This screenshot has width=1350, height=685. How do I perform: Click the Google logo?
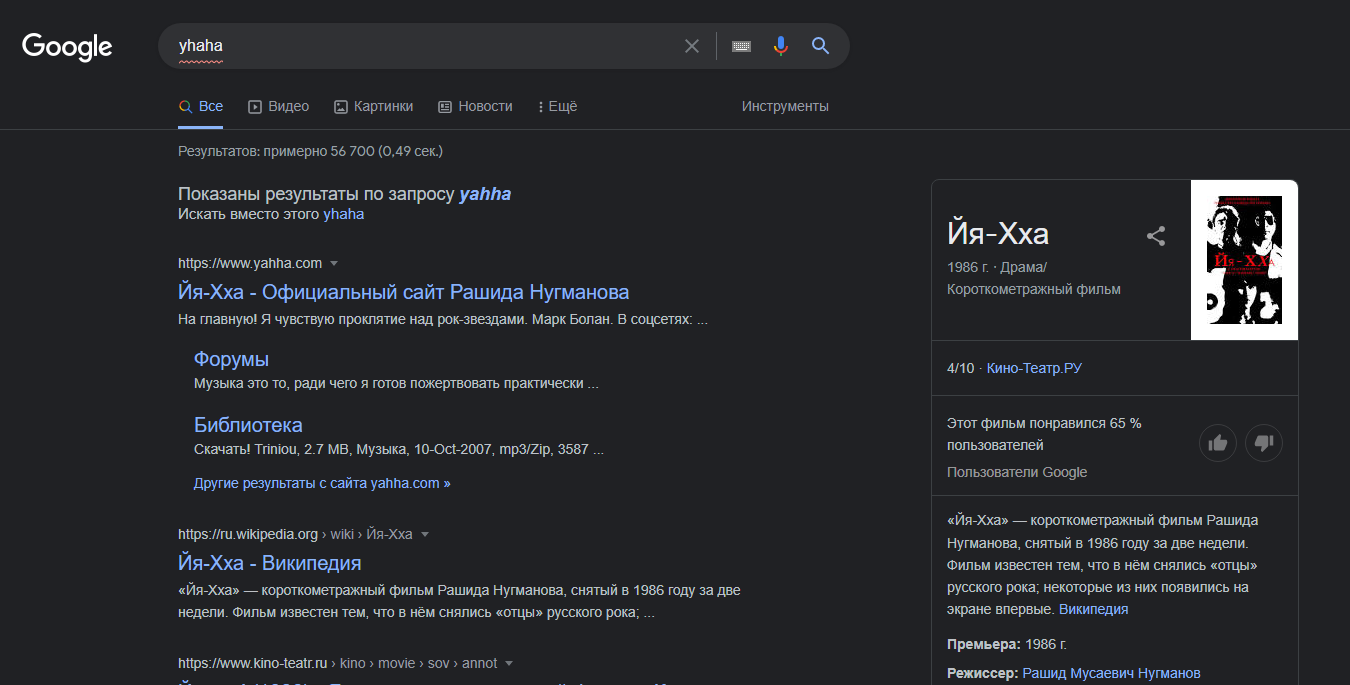[x=67, y=46]
